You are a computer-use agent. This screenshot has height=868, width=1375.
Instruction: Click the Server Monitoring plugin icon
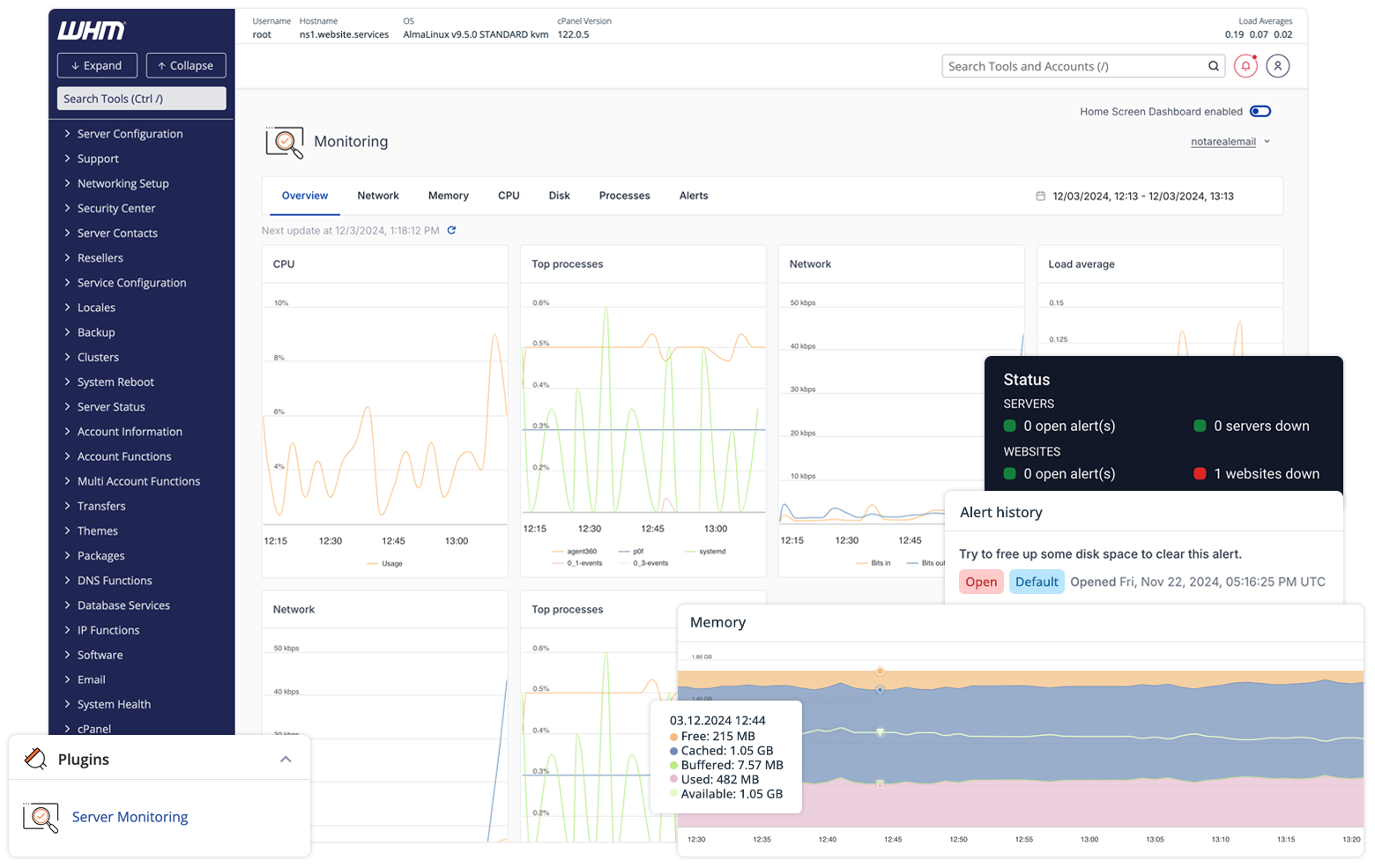click(x=41, y=818)
